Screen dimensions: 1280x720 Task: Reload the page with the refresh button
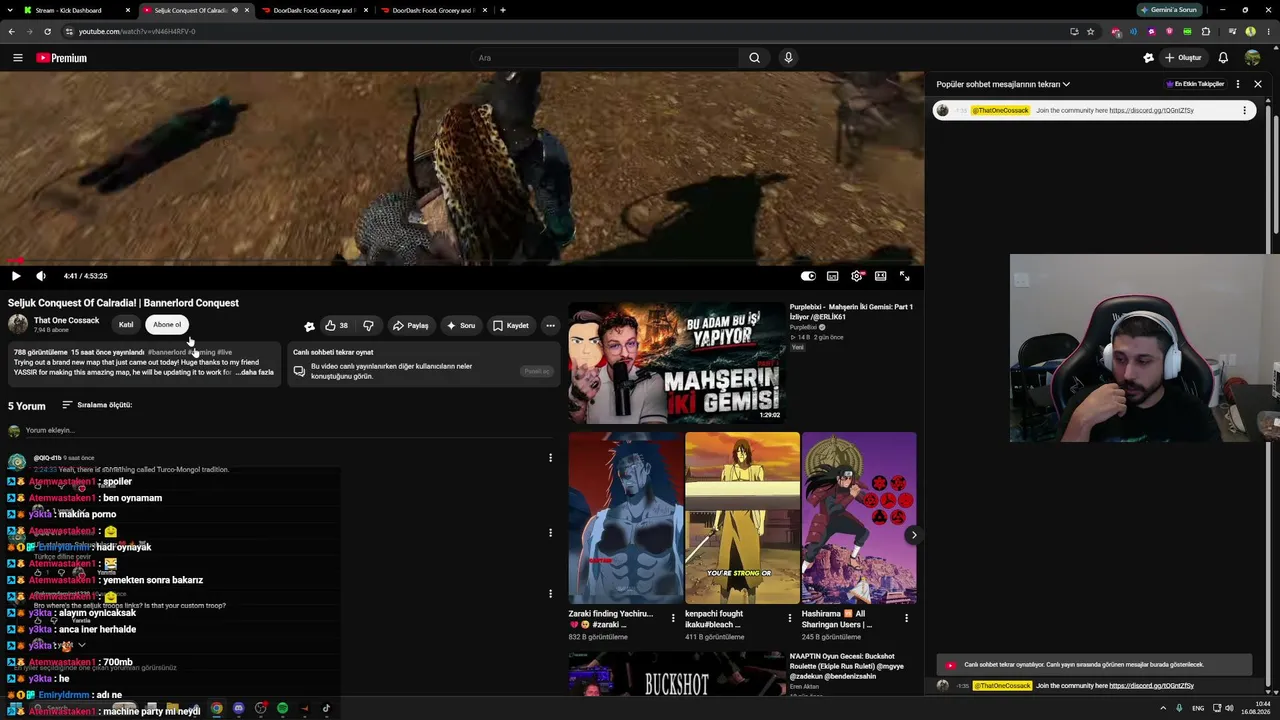coord(47,31)
